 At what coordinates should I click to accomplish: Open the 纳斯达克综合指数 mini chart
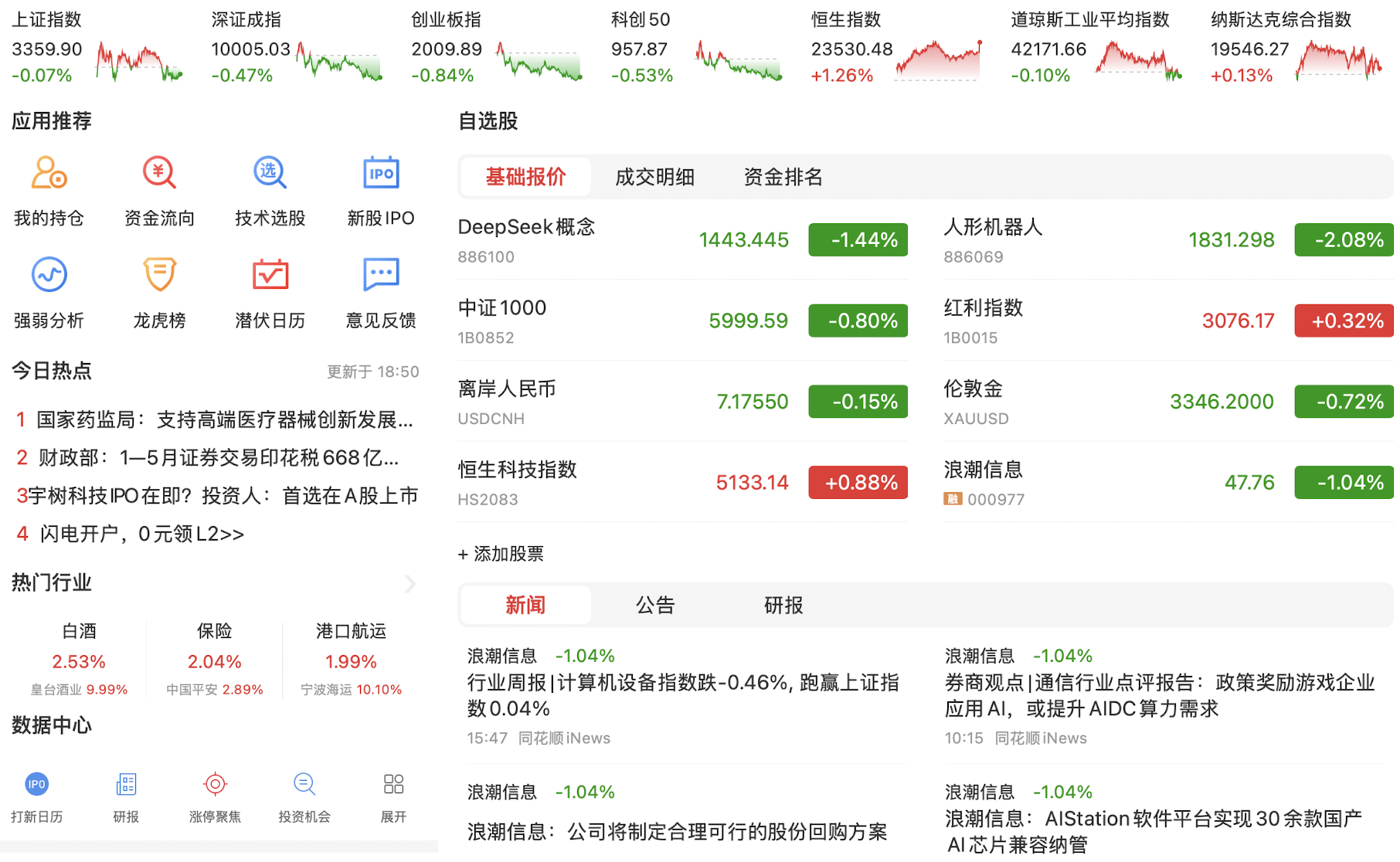click(1340, 60)
